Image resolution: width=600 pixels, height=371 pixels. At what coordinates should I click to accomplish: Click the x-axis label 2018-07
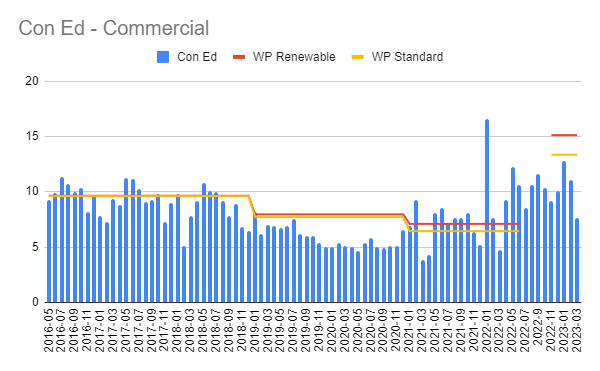click(216, 330)
